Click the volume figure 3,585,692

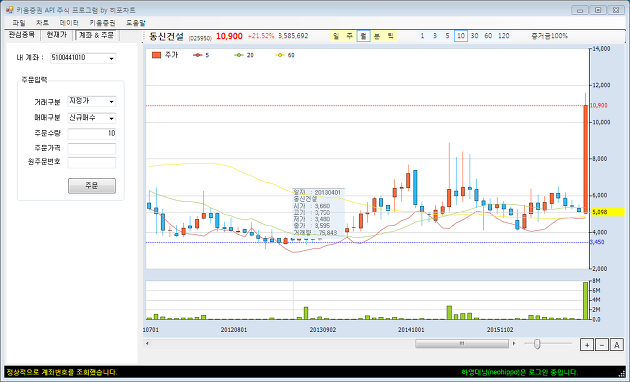pyautogui.click(x=293, y=36)
